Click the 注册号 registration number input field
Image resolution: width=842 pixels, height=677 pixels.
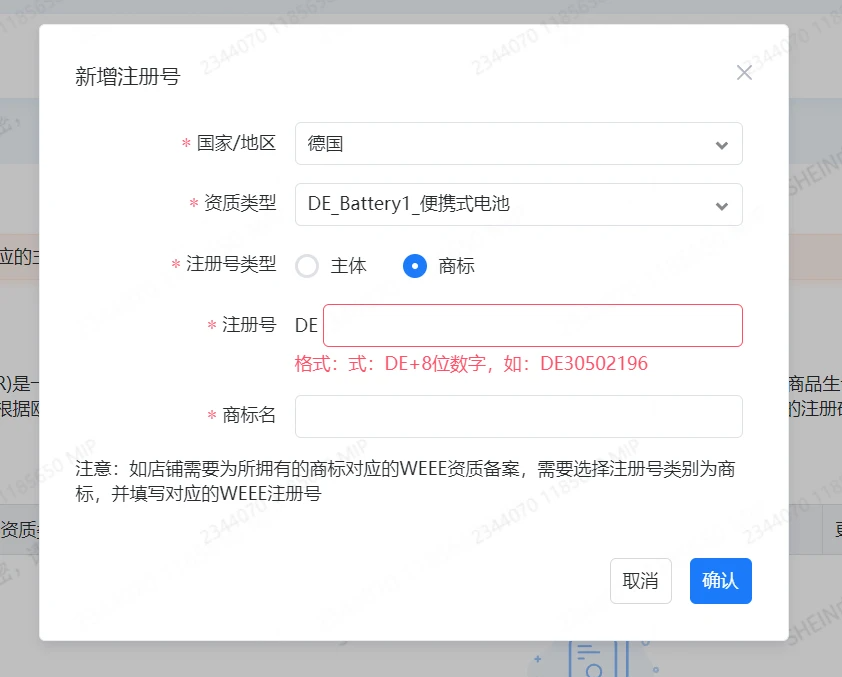point(532,325)
